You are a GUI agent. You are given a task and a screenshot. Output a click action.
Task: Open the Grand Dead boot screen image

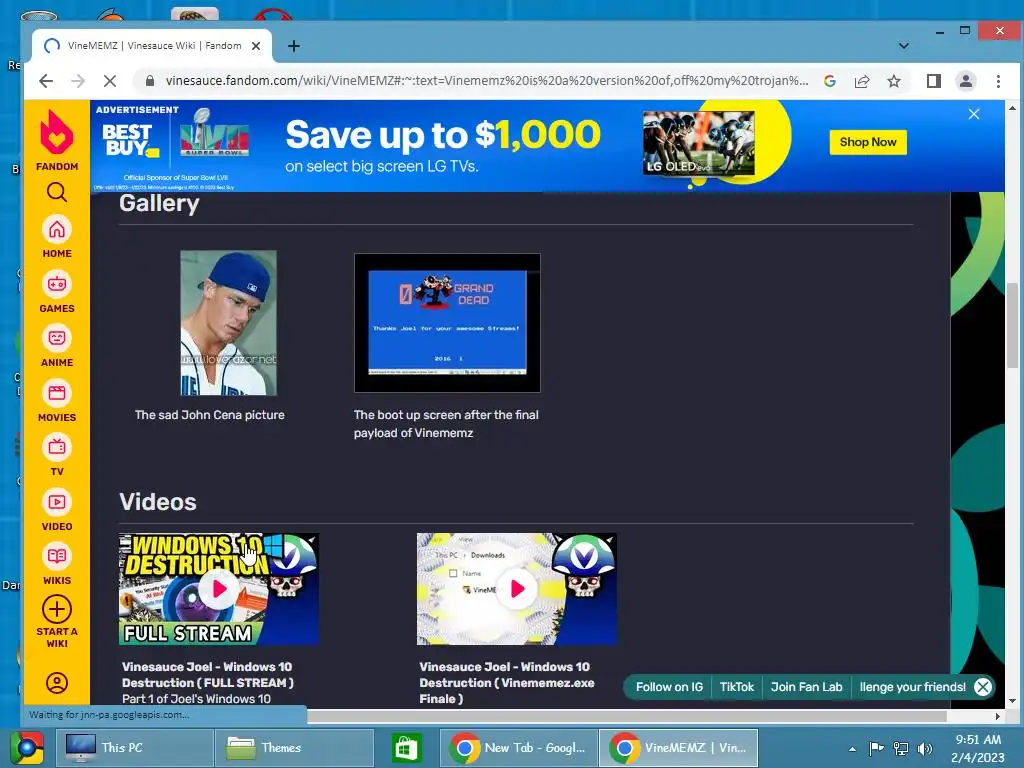pos(447,323)
